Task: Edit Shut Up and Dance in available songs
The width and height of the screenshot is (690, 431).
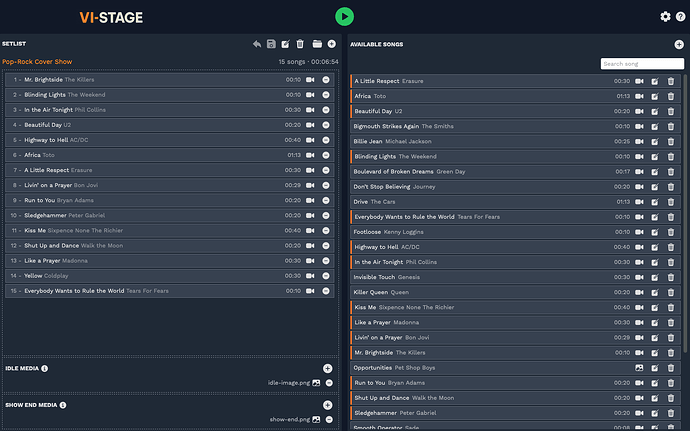Action: [655, 398]
